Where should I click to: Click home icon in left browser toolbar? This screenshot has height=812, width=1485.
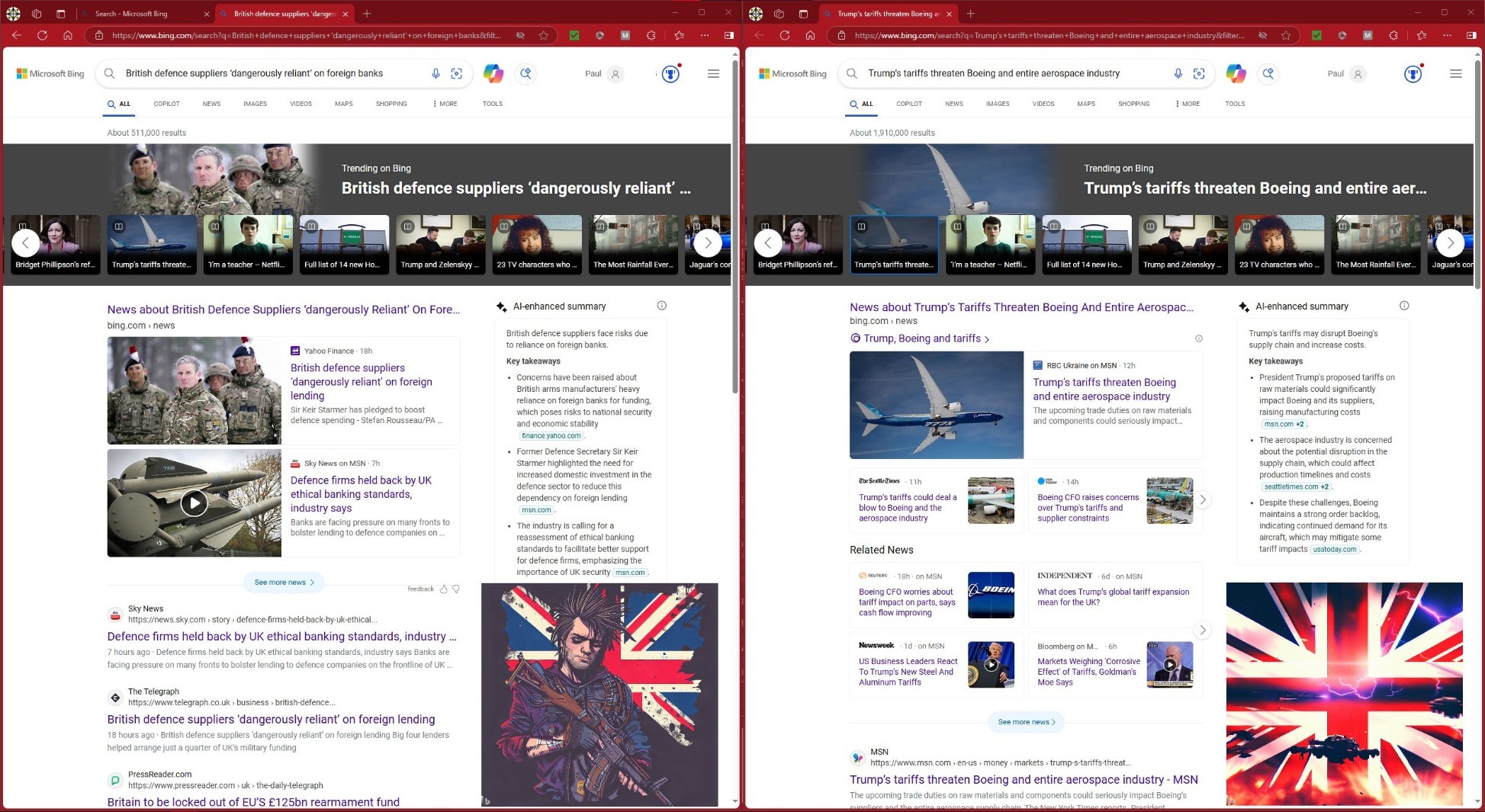[x=68, y=35]
